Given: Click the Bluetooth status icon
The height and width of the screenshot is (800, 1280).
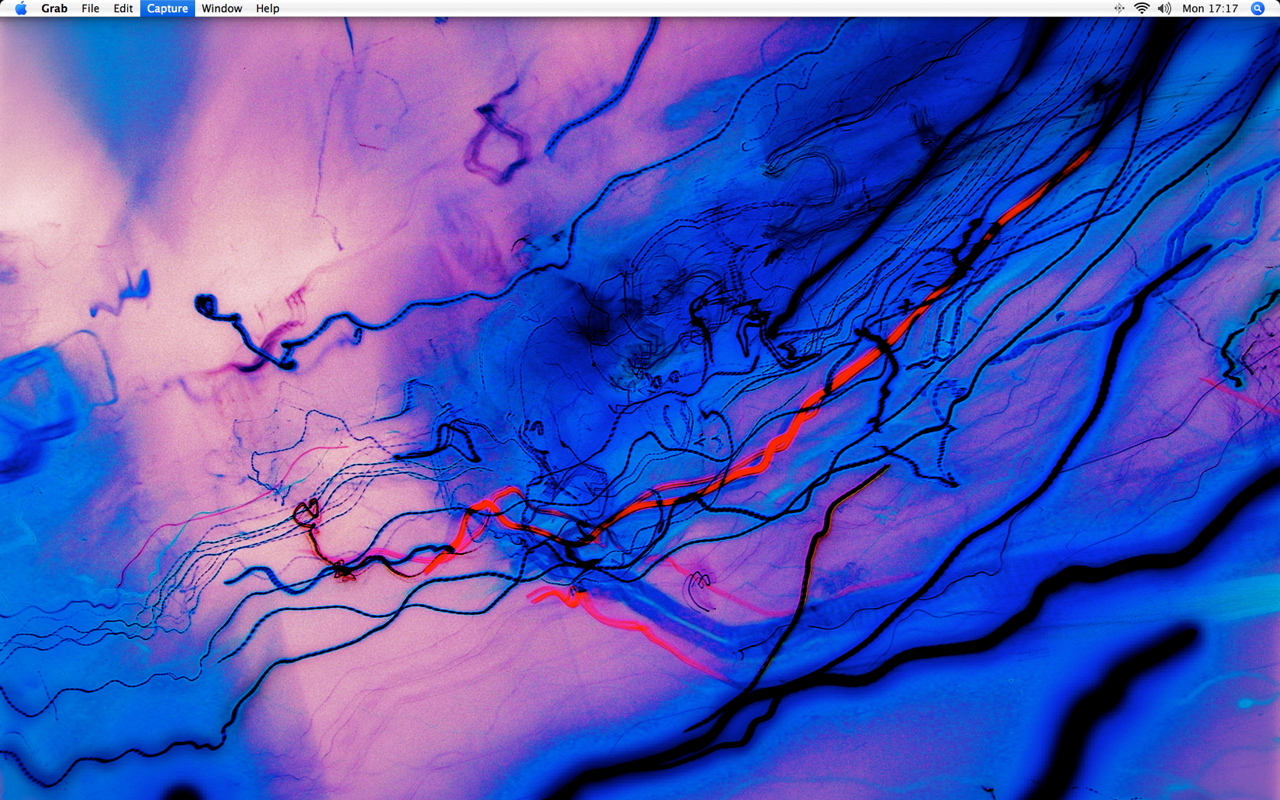Looking at the screenshot, I should [x=1119, y=8].
